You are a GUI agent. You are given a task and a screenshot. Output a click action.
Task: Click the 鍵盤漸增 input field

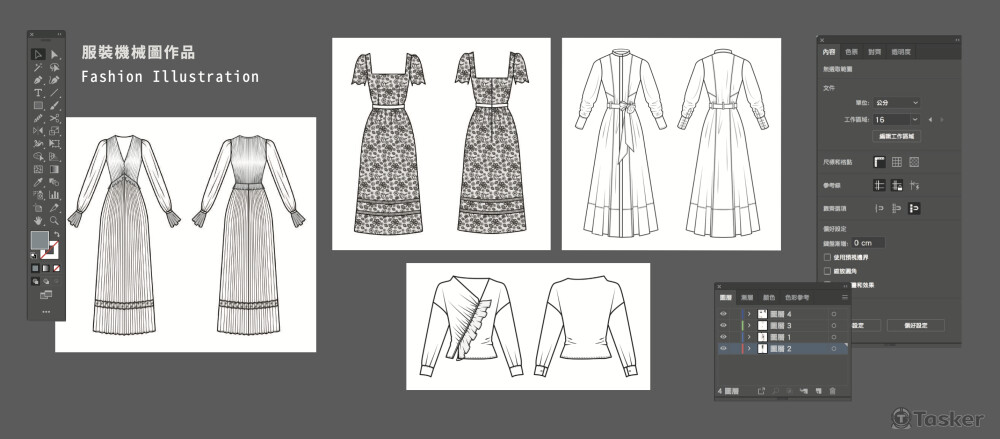coord(868,243)
